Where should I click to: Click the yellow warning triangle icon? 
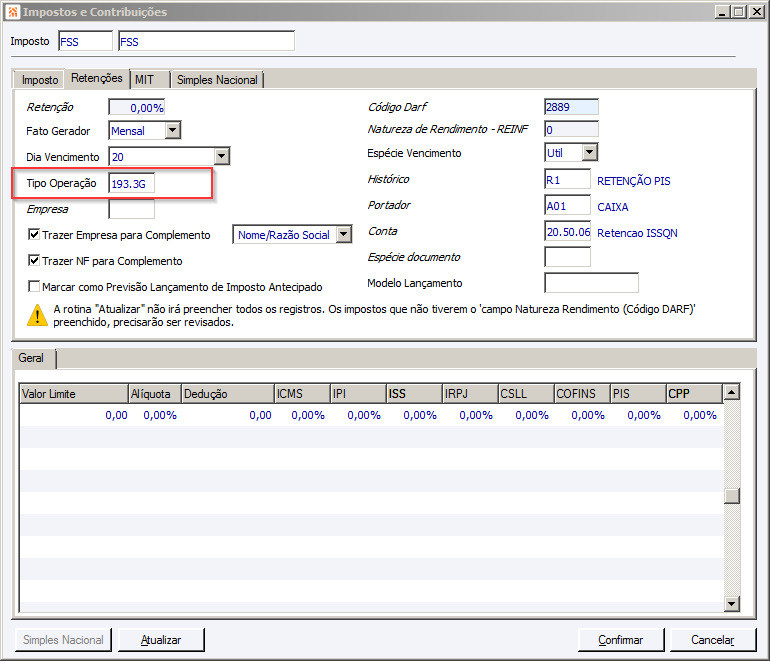[x=38, y=315]
